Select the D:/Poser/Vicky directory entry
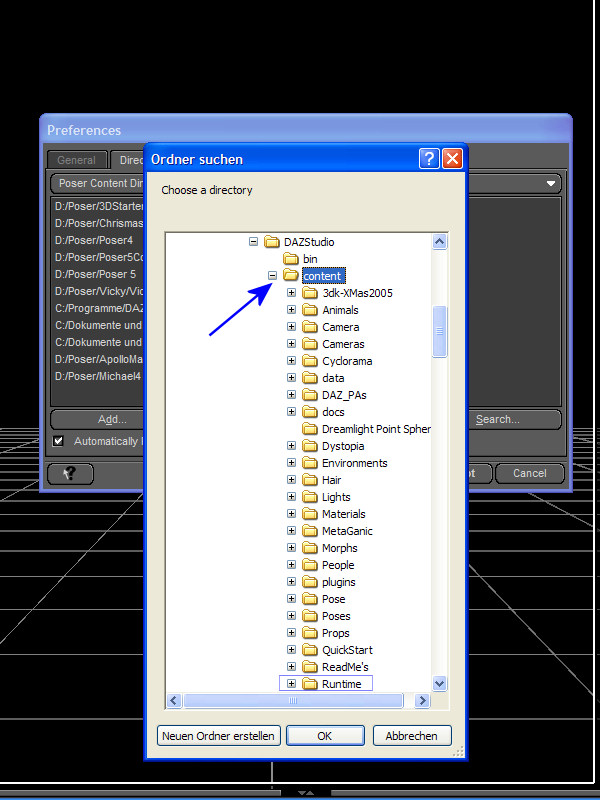The height and width of the screenshot is (800, 600). pos(98,291)
